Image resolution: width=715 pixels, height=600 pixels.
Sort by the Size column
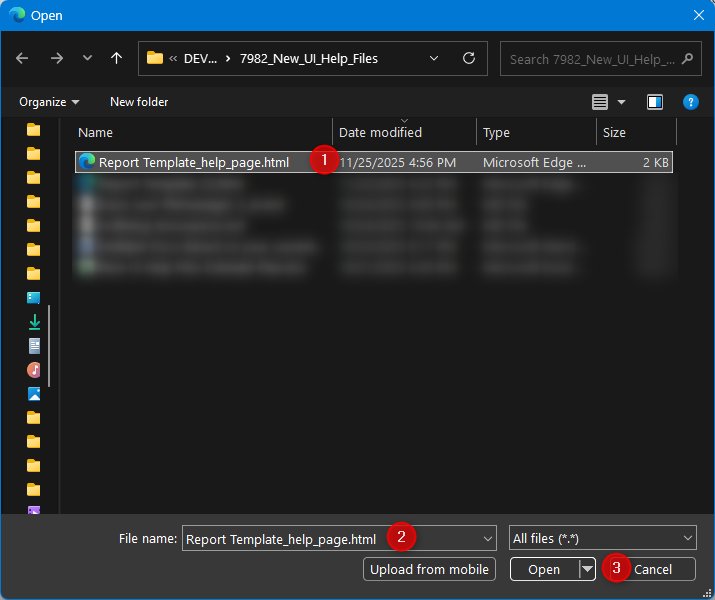[637, 132]
